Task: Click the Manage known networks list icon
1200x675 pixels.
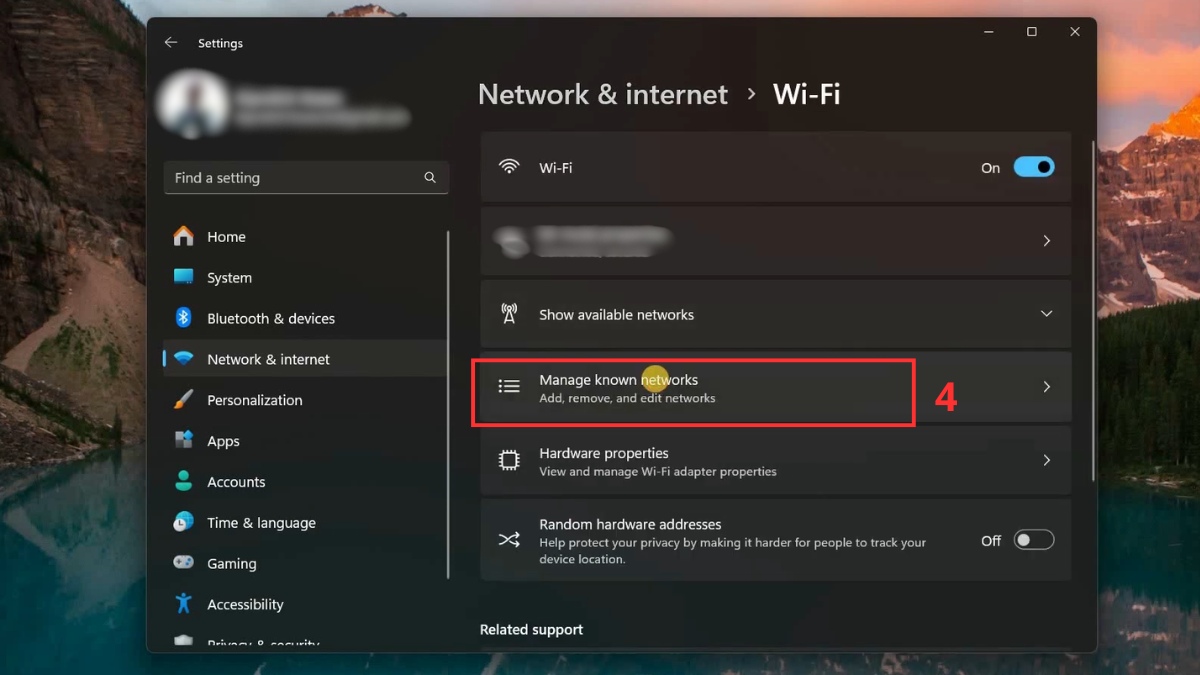Action: (x=509, y=386)
